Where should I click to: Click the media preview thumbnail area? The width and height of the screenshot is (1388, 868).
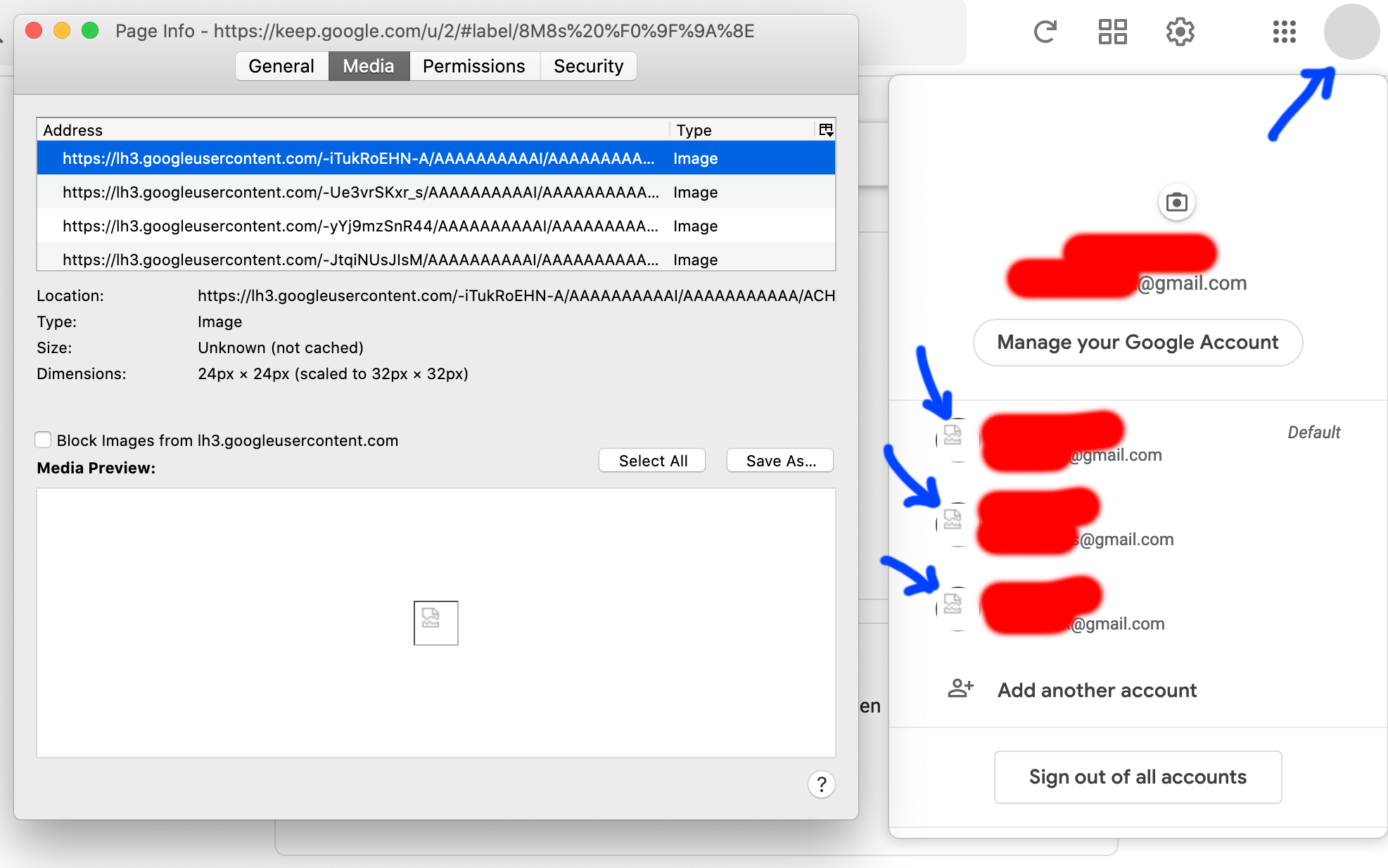435,622
